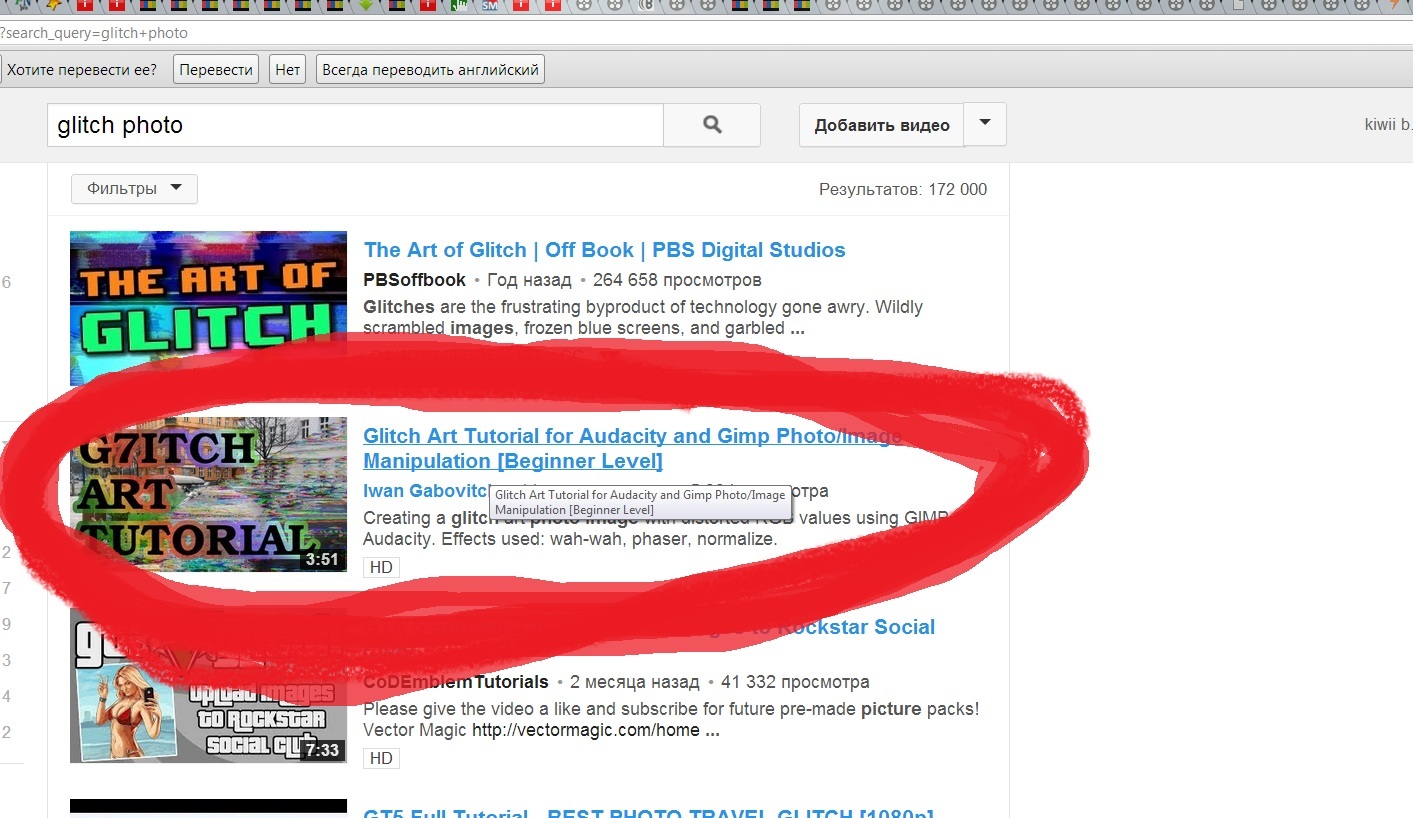Switch to the tab with green download arrow

tap(367, 5)
